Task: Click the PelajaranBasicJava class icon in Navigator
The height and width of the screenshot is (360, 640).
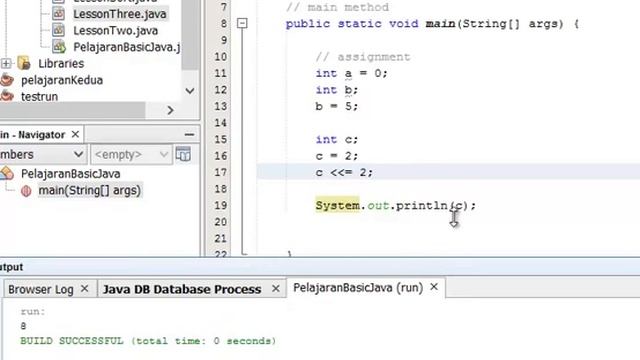Action: pos(7,173)
